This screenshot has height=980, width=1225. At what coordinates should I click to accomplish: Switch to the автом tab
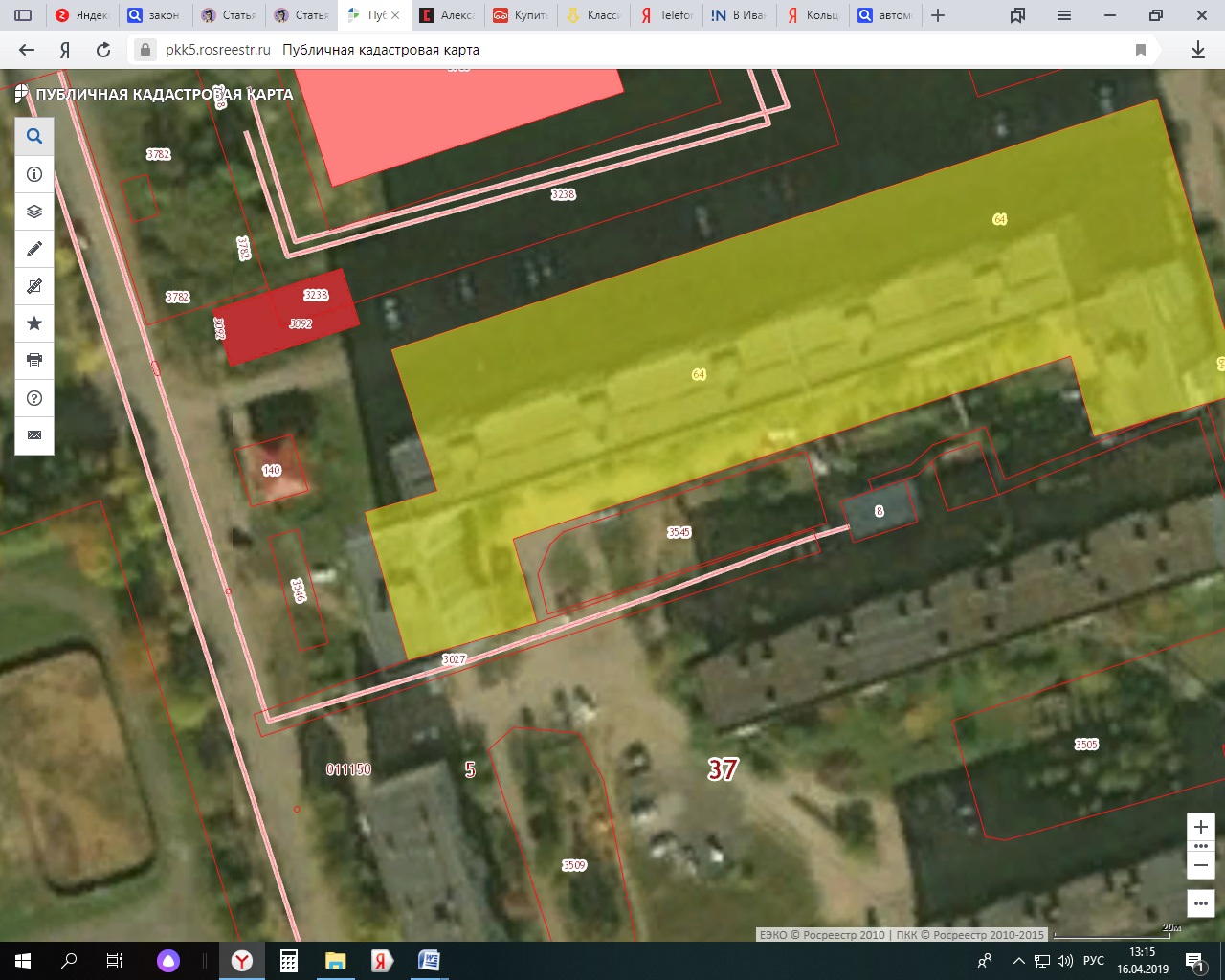(x=884, y=15)
